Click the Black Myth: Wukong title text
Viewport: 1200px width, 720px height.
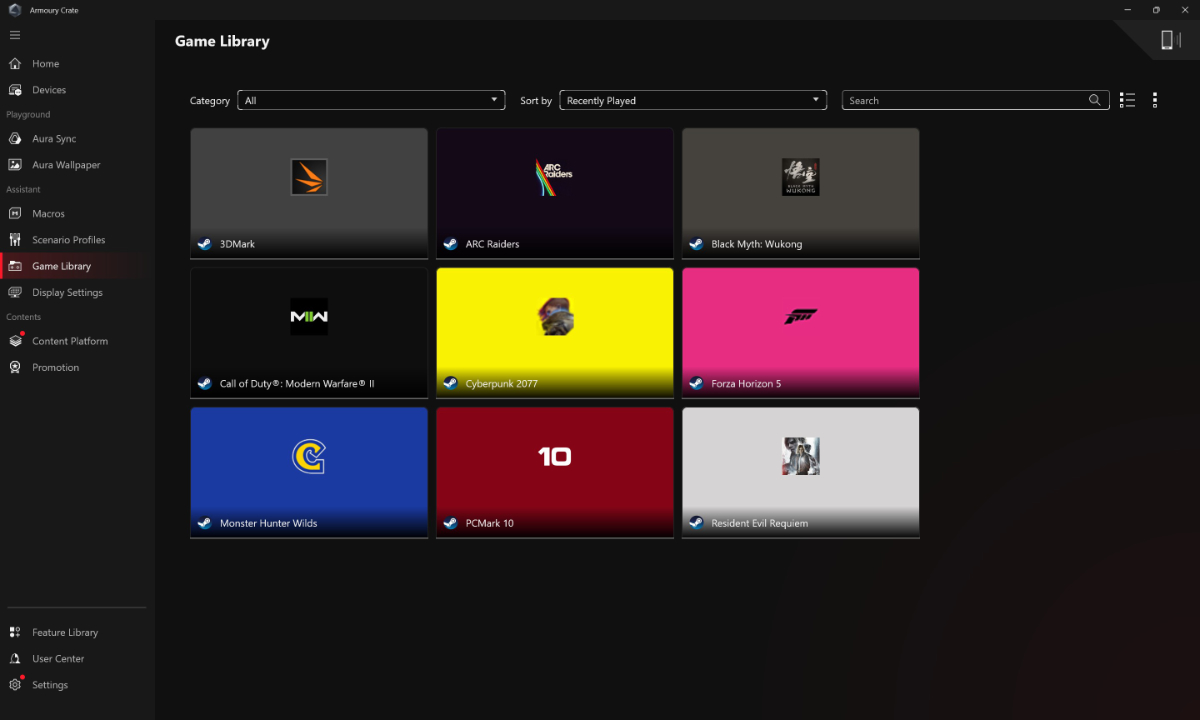pos(756,244)
